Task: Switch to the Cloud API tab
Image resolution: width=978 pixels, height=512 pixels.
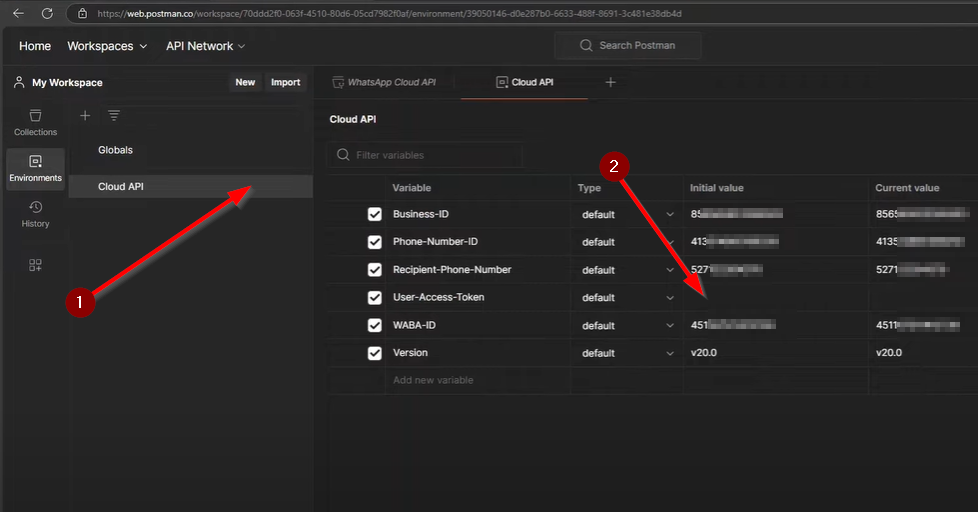Action: [x=525, y=82]
